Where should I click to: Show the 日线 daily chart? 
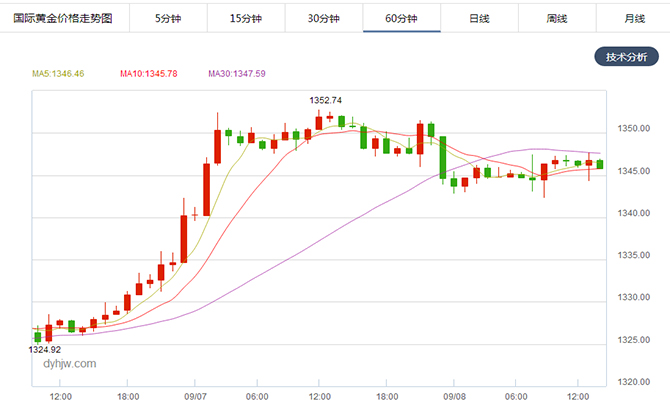[x=480, y=18]
